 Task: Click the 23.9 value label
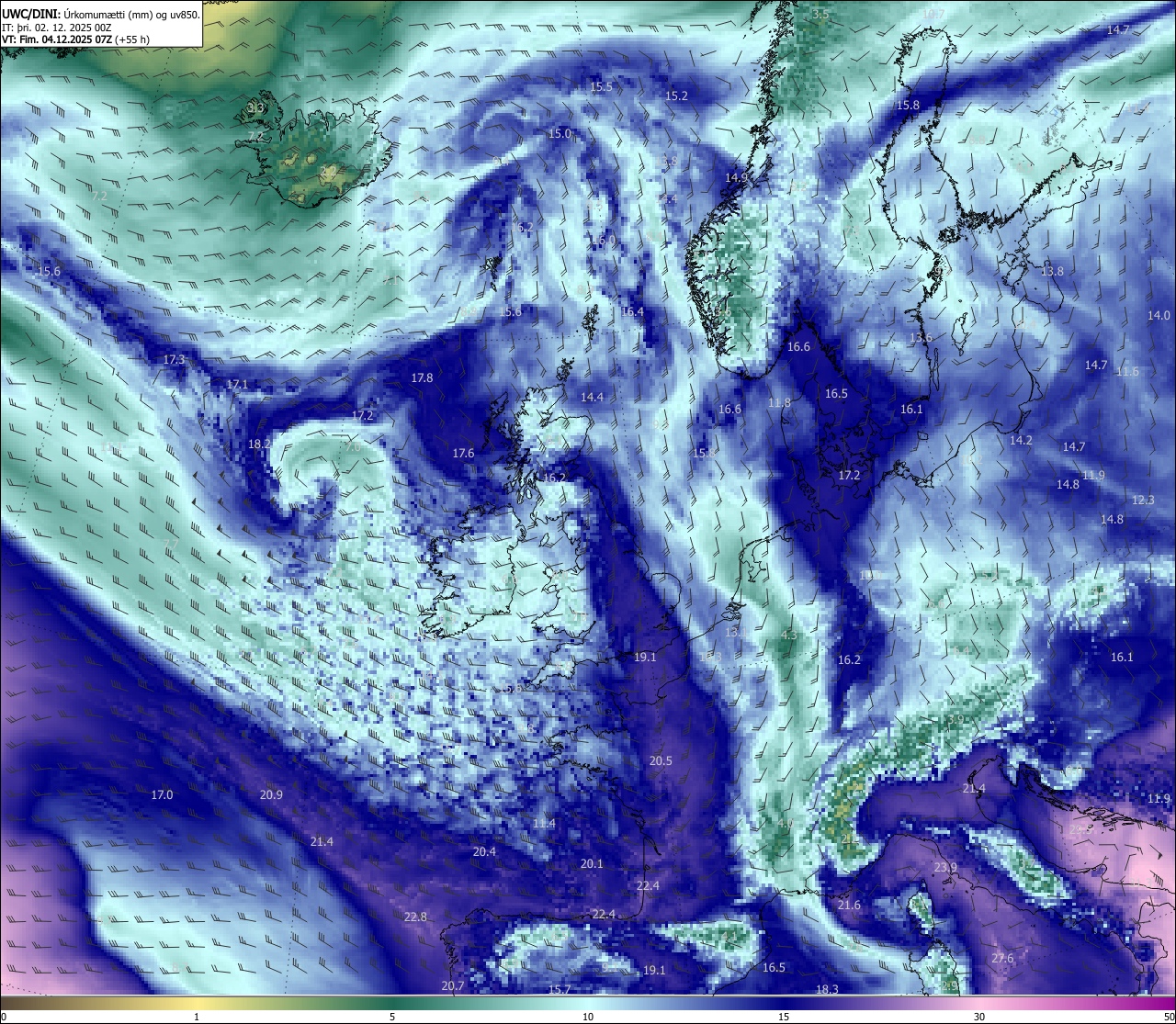(x=945, y=867)
